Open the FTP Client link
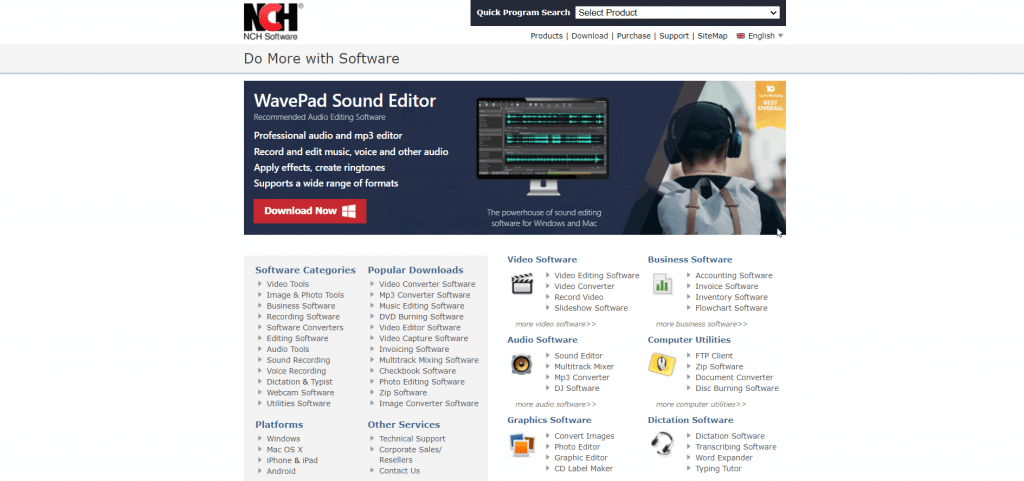The width and height of the screenshot is (1024, 481). pyautogui.click(x=714, y=356)
